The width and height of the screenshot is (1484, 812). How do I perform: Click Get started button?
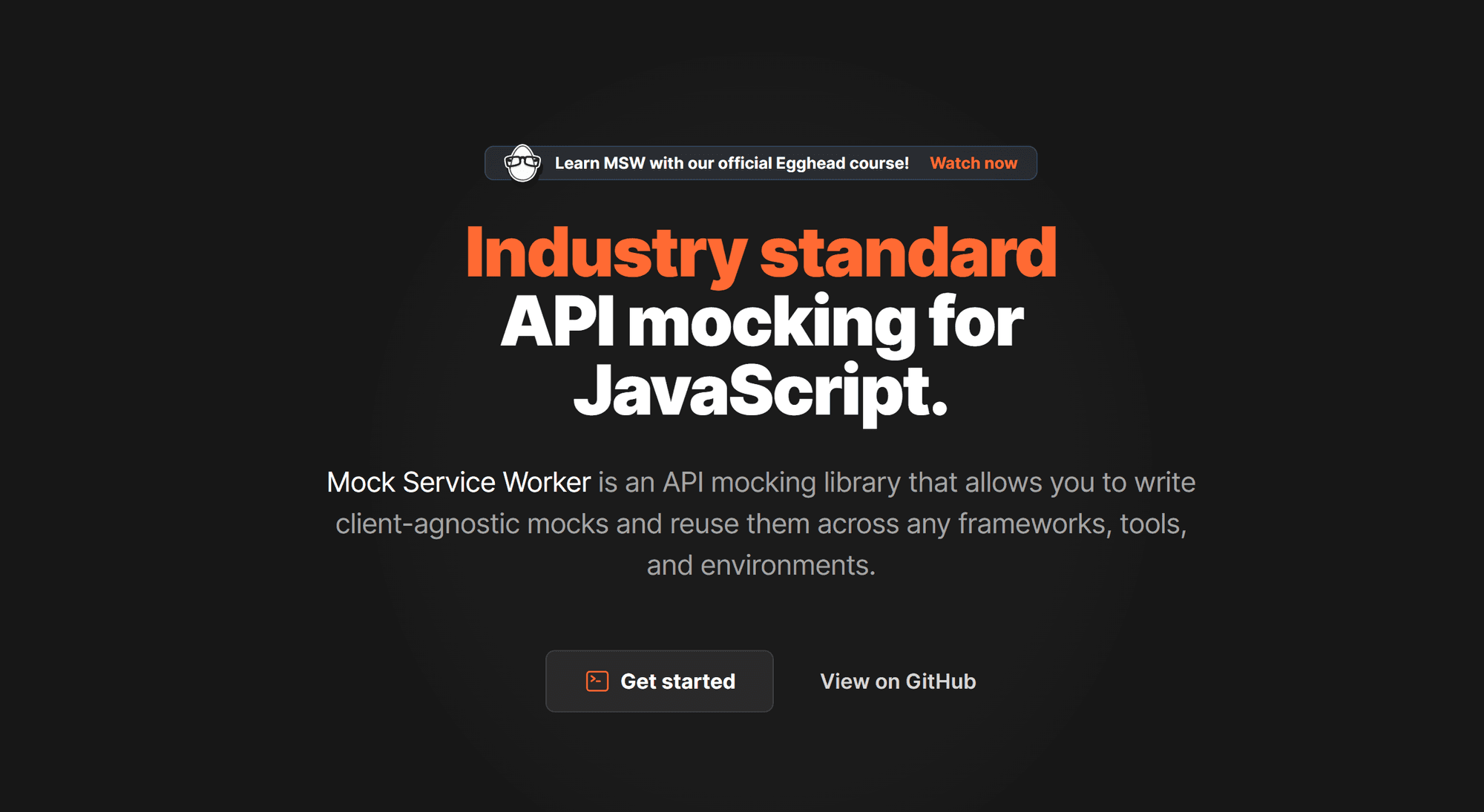(659, 682)
